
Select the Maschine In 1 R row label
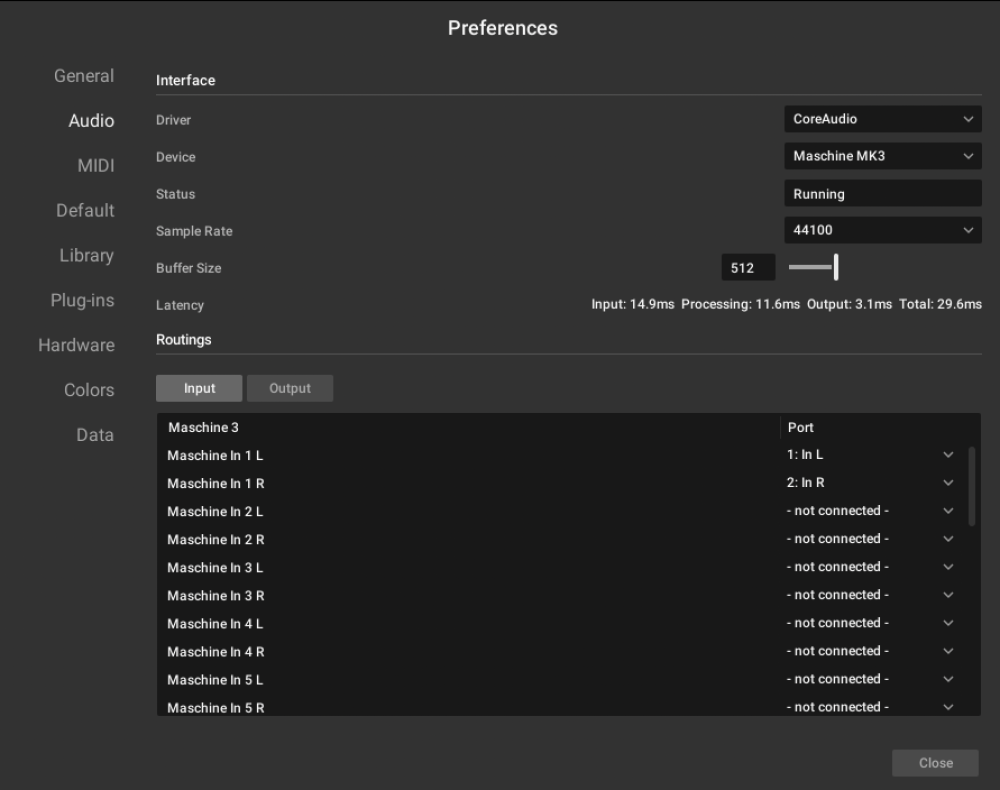(x=216, y=483)
